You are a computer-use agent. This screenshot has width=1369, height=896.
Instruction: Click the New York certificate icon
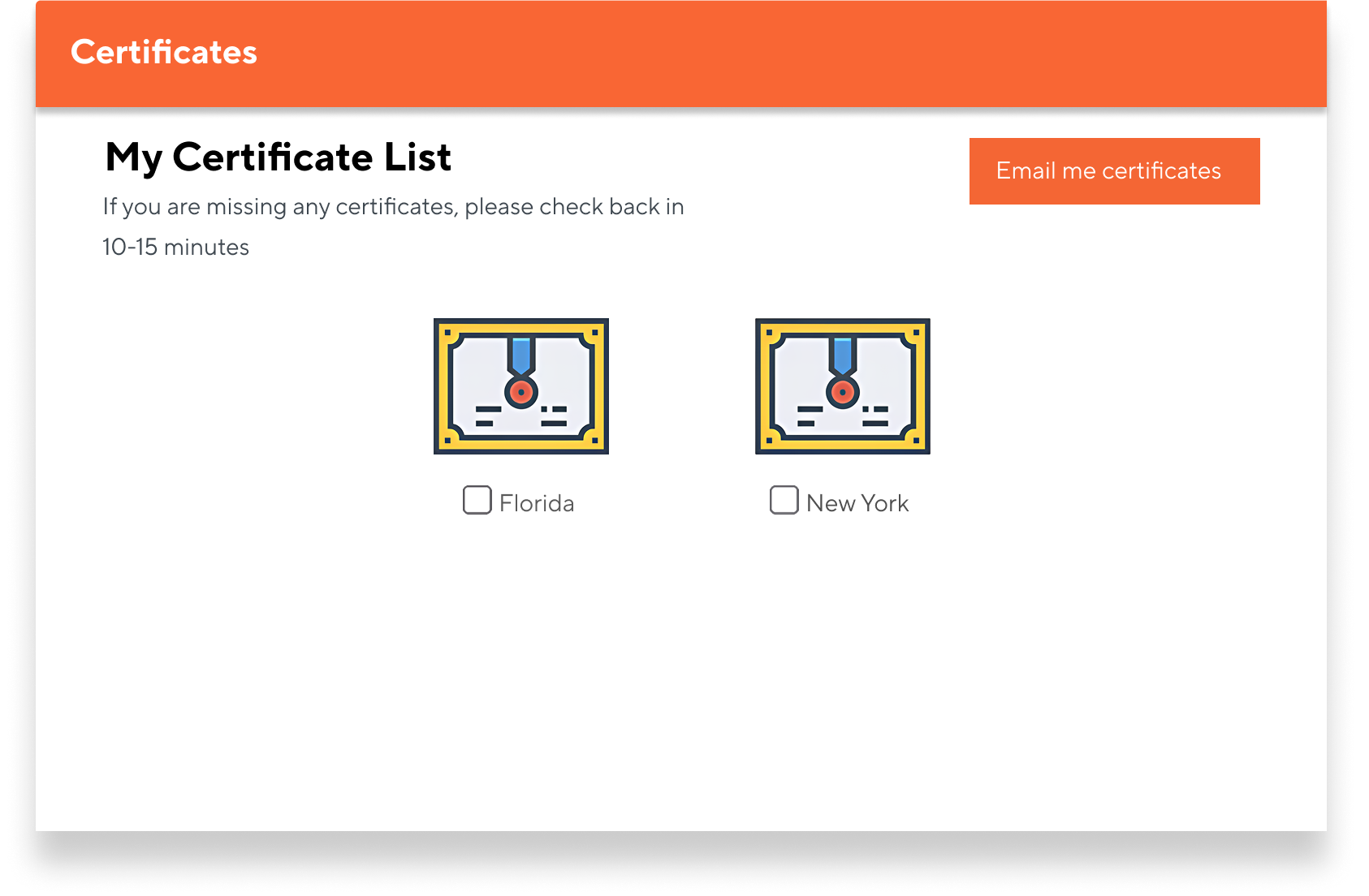point(842,386)
